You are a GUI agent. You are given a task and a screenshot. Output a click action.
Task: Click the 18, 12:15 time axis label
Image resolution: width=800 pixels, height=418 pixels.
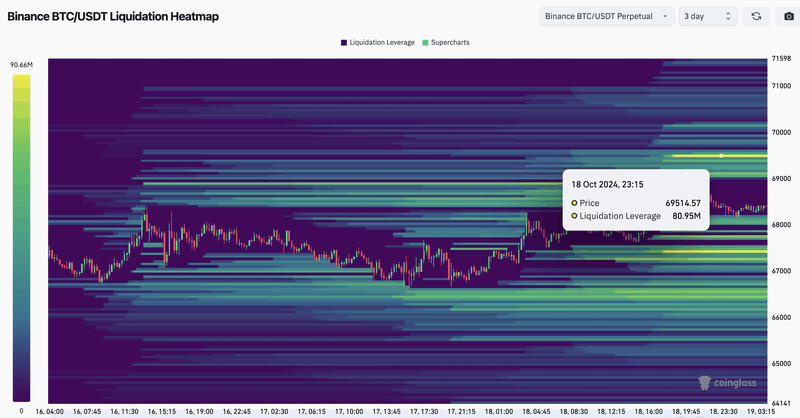pyautogui.click(x=611, y=411)
